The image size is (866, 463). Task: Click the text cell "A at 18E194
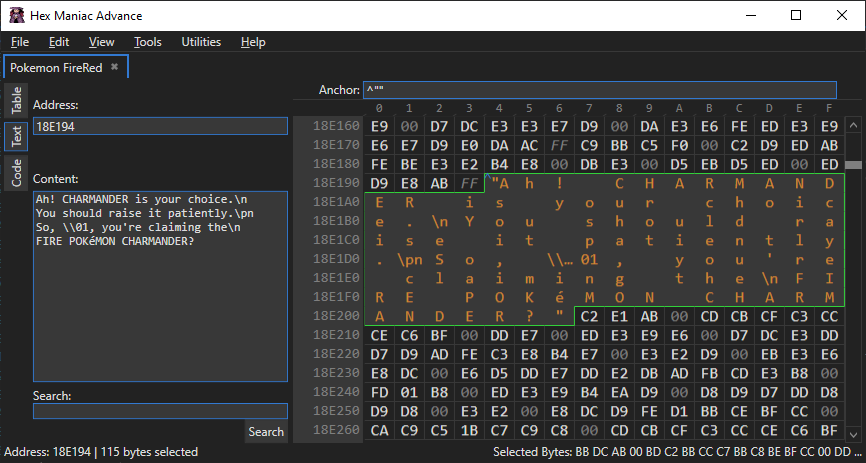[x=499, y=183]
